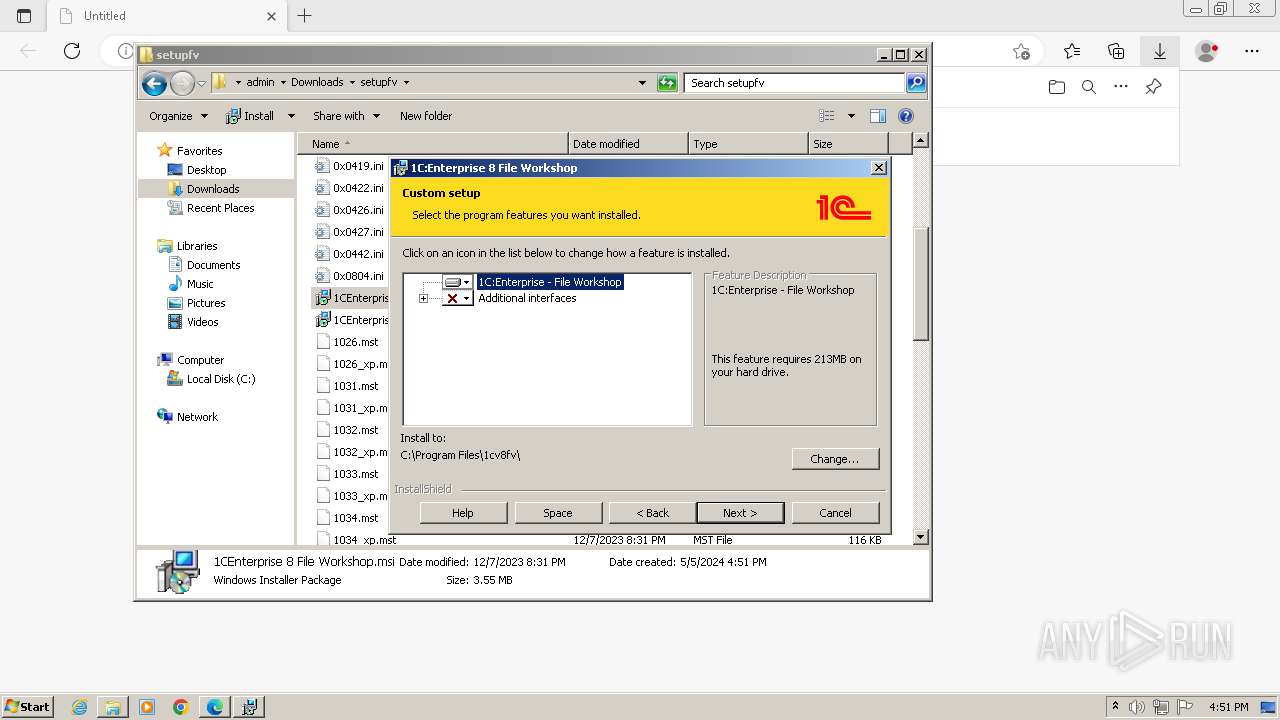
Task: Open downloads folder icon in Edge panel
Action: click(x=1057, y=87)
